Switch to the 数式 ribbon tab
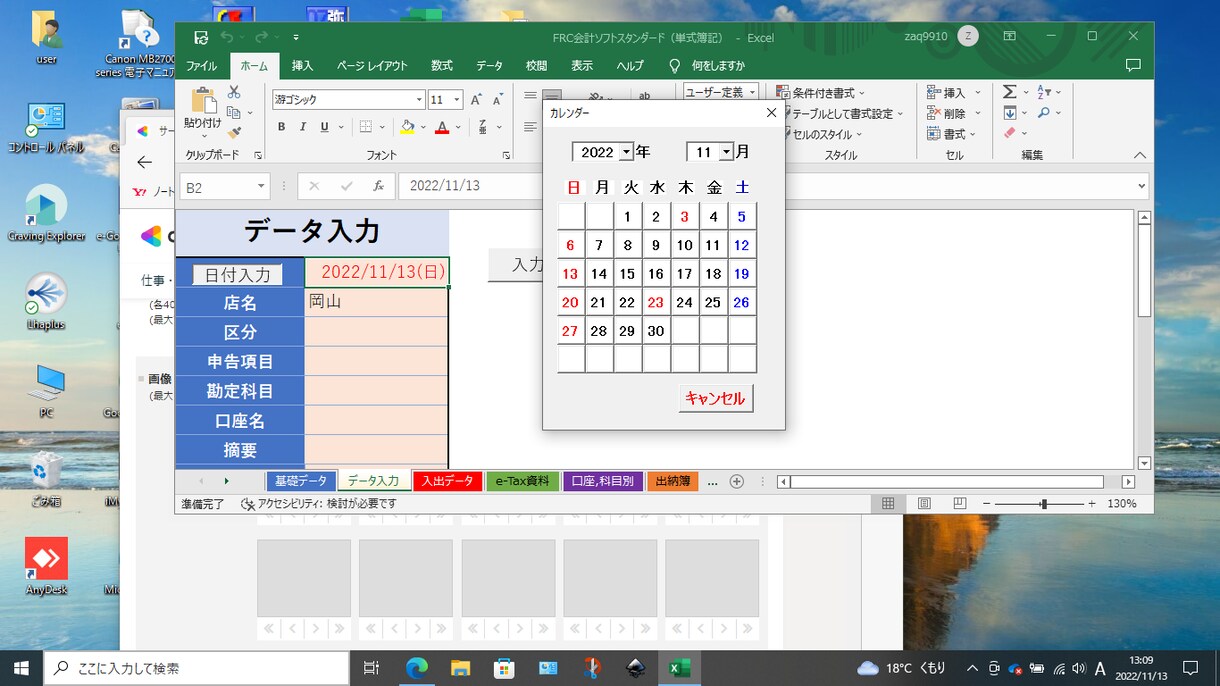Image resolution: width=1220 pixels, height=686 pixels. (442, 66)
